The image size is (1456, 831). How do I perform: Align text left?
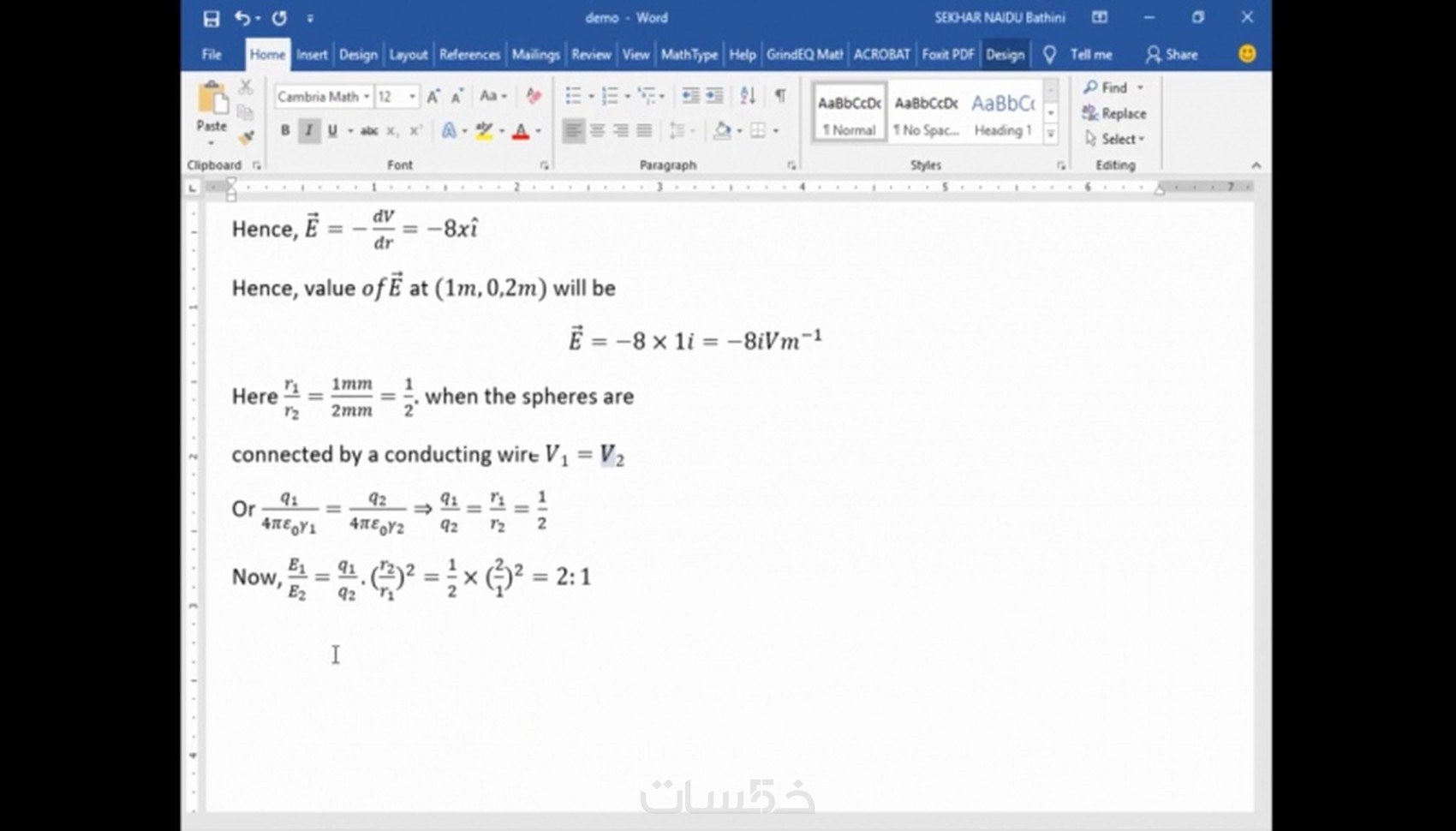point(574,130)
